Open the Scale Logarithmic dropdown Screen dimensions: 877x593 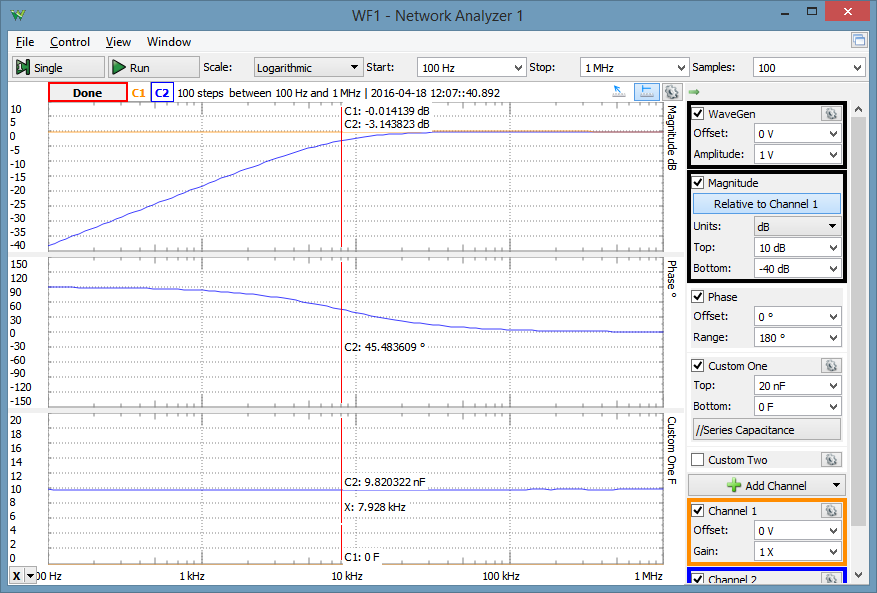308,68
